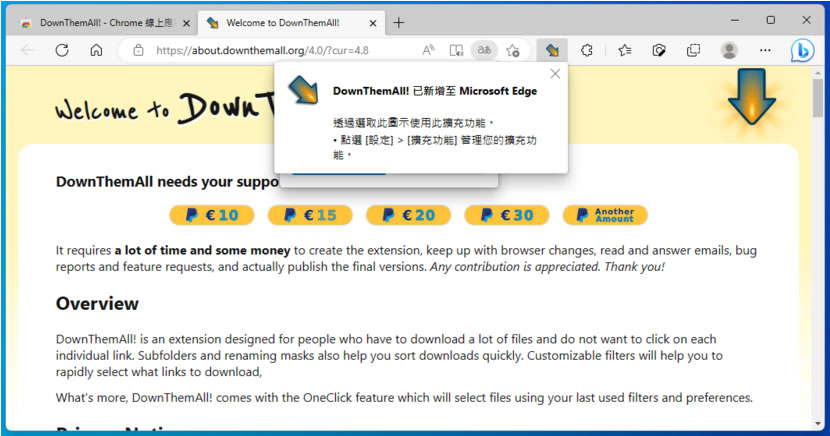Click 'Any contribution is appreciated' text

tap(515, 267)
